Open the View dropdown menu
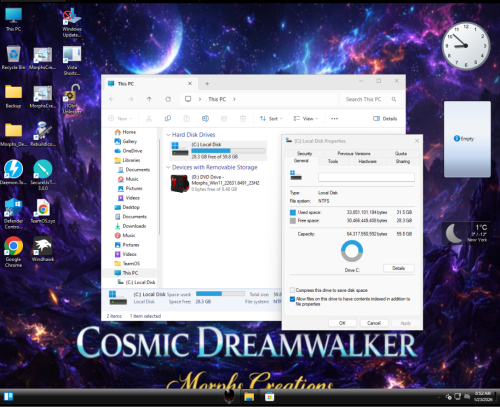 (306, 118)
